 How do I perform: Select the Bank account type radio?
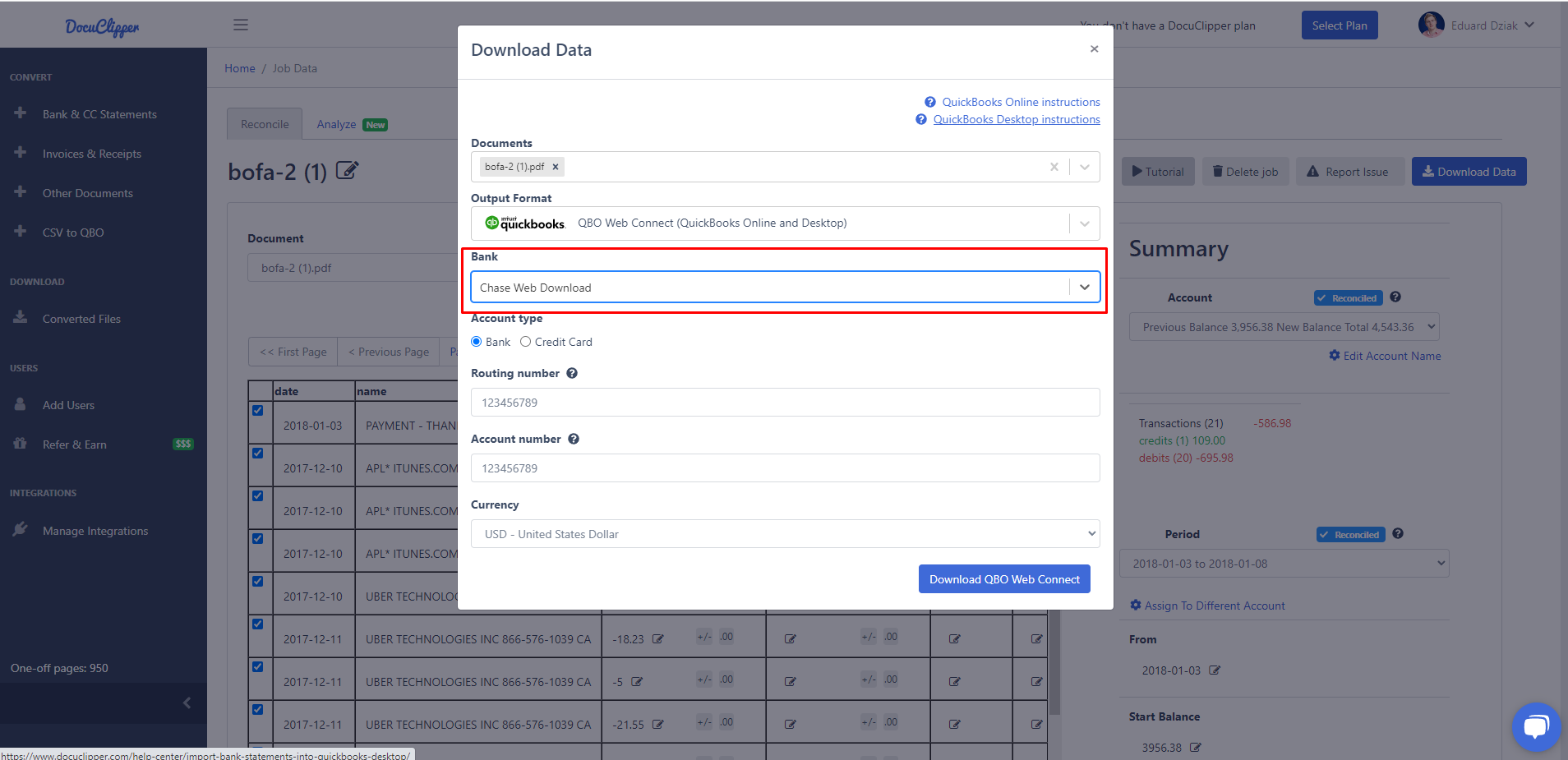click(x=476, y=342)
